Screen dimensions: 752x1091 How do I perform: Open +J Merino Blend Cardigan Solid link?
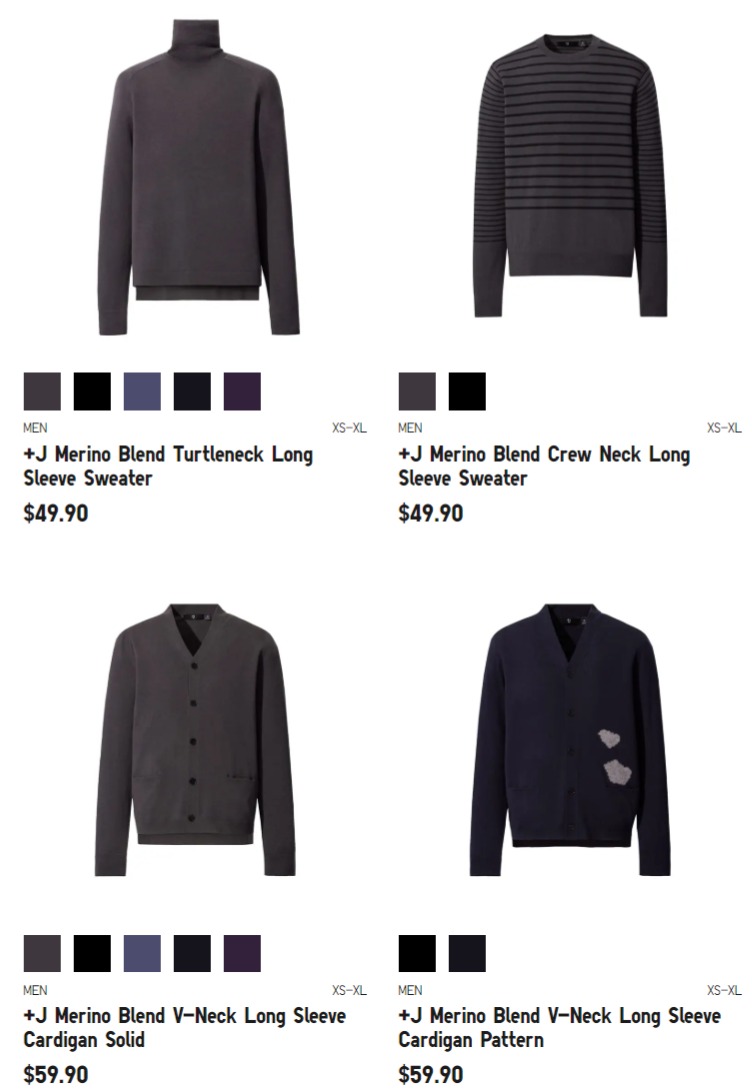[x=184, y=1028]
